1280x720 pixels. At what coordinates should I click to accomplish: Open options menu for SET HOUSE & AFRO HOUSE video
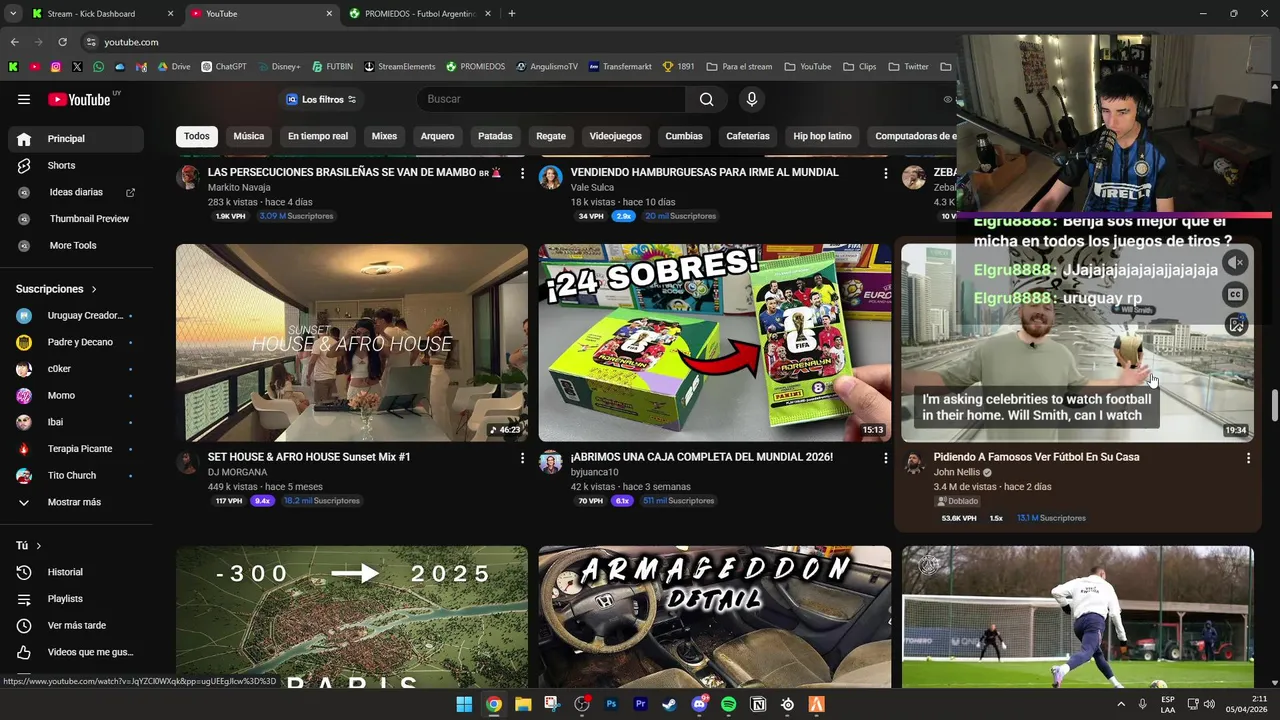click(522, 458)
